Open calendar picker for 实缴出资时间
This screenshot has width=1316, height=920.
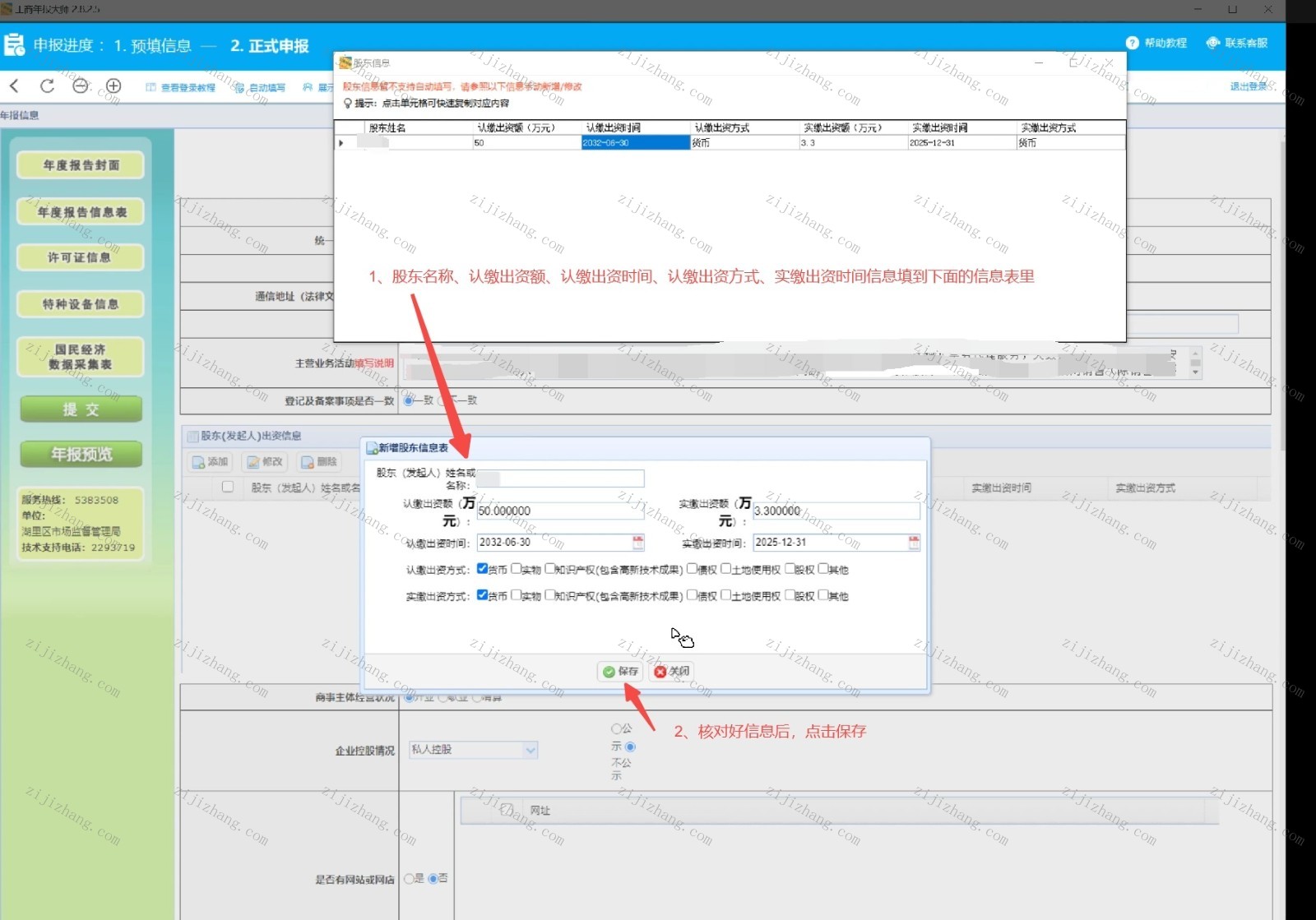click(914, 543)
